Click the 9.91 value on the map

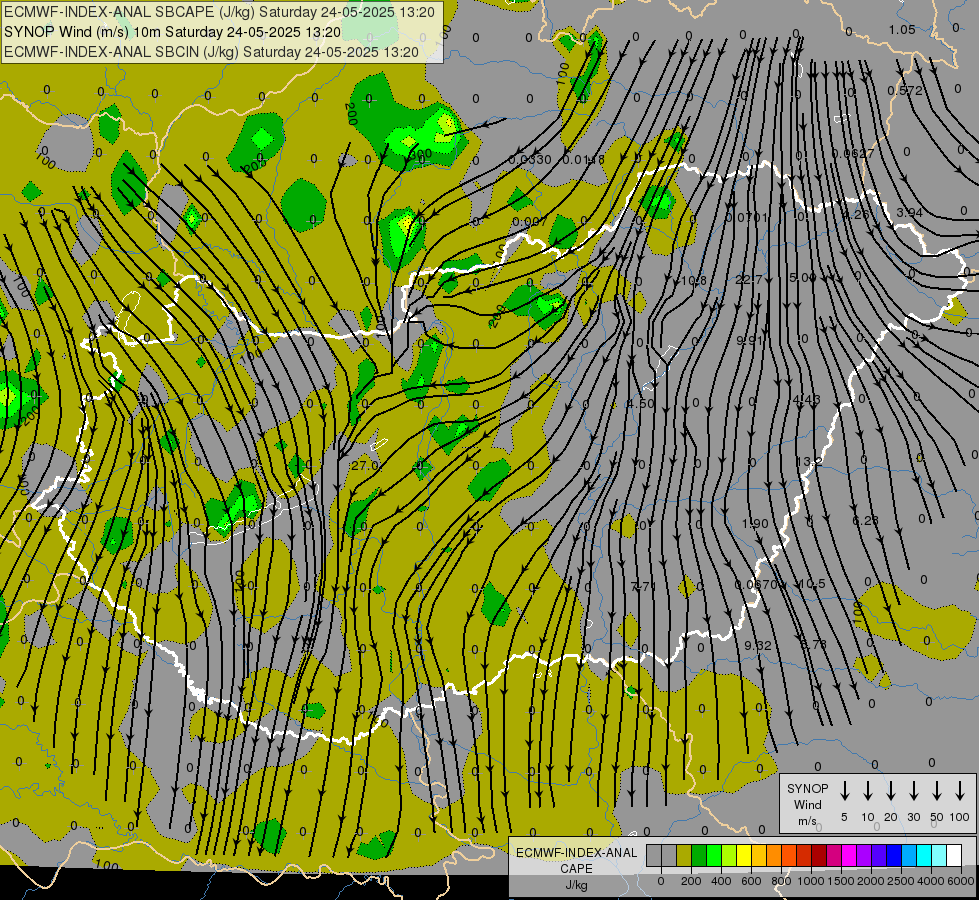[x=749, y=340]
